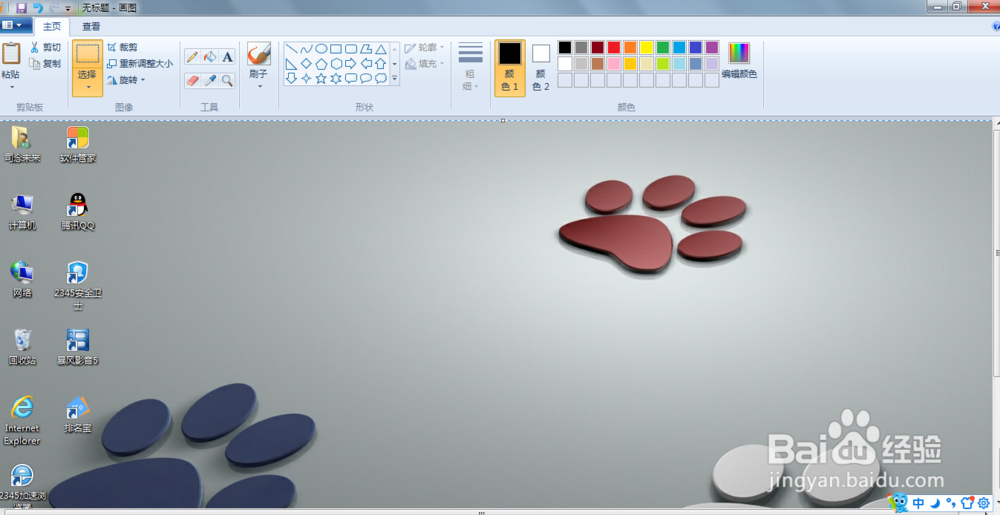Choose the Brush (刷子) tool icon
Screen dimensions: 1000x515
pos(259,54)
